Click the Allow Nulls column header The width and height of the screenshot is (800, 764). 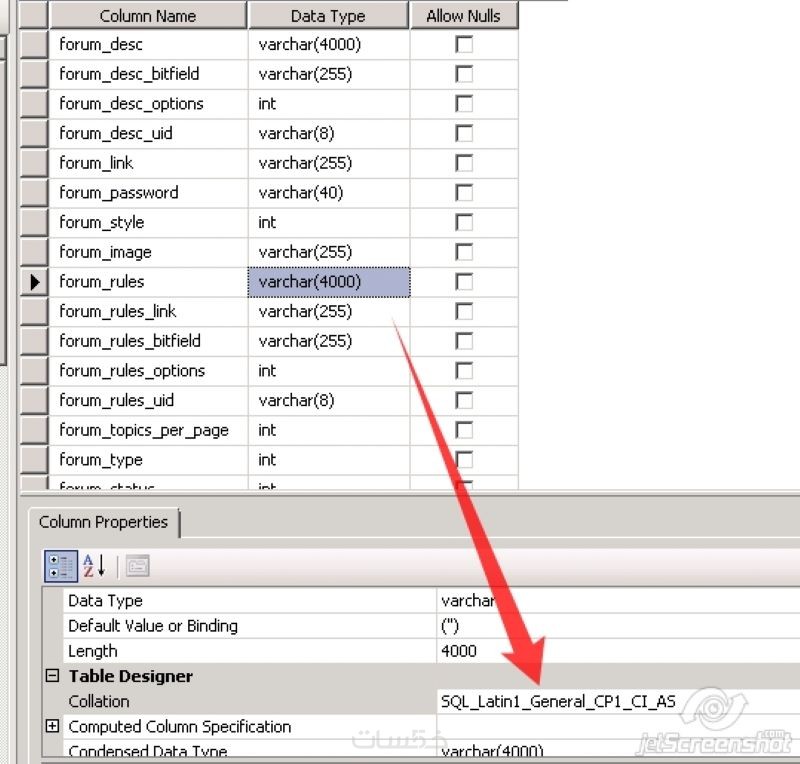[463, 16]
